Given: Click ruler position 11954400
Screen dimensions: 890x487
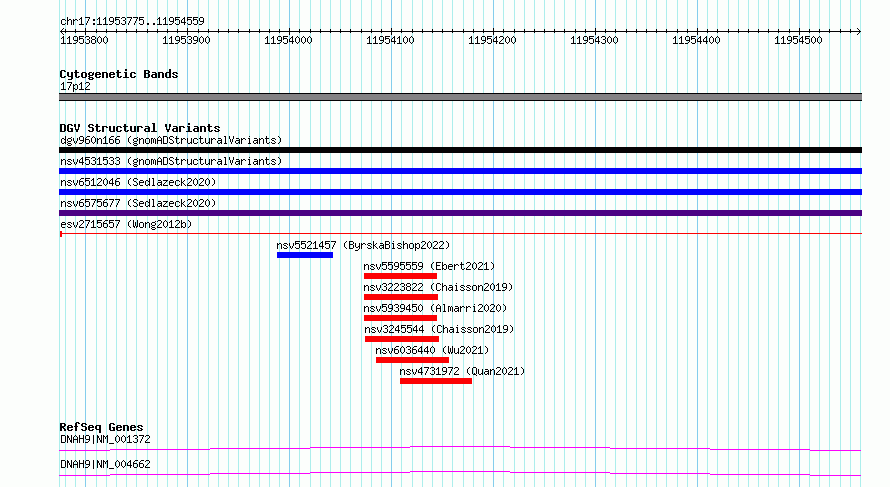Looking at the screenshot, I should (696, 40).
